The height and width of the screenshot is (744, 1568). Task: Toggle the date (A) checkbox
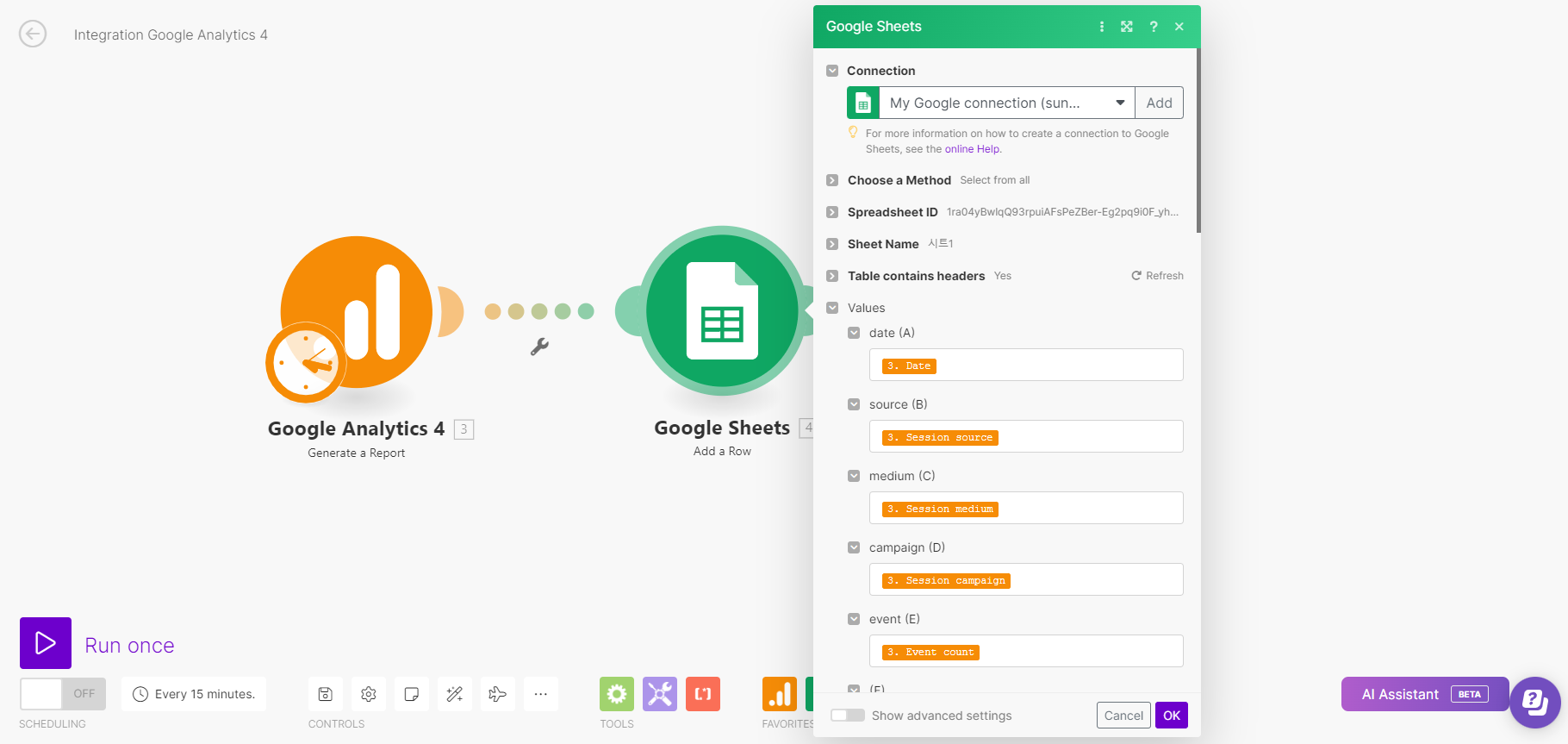pos(854,333)
